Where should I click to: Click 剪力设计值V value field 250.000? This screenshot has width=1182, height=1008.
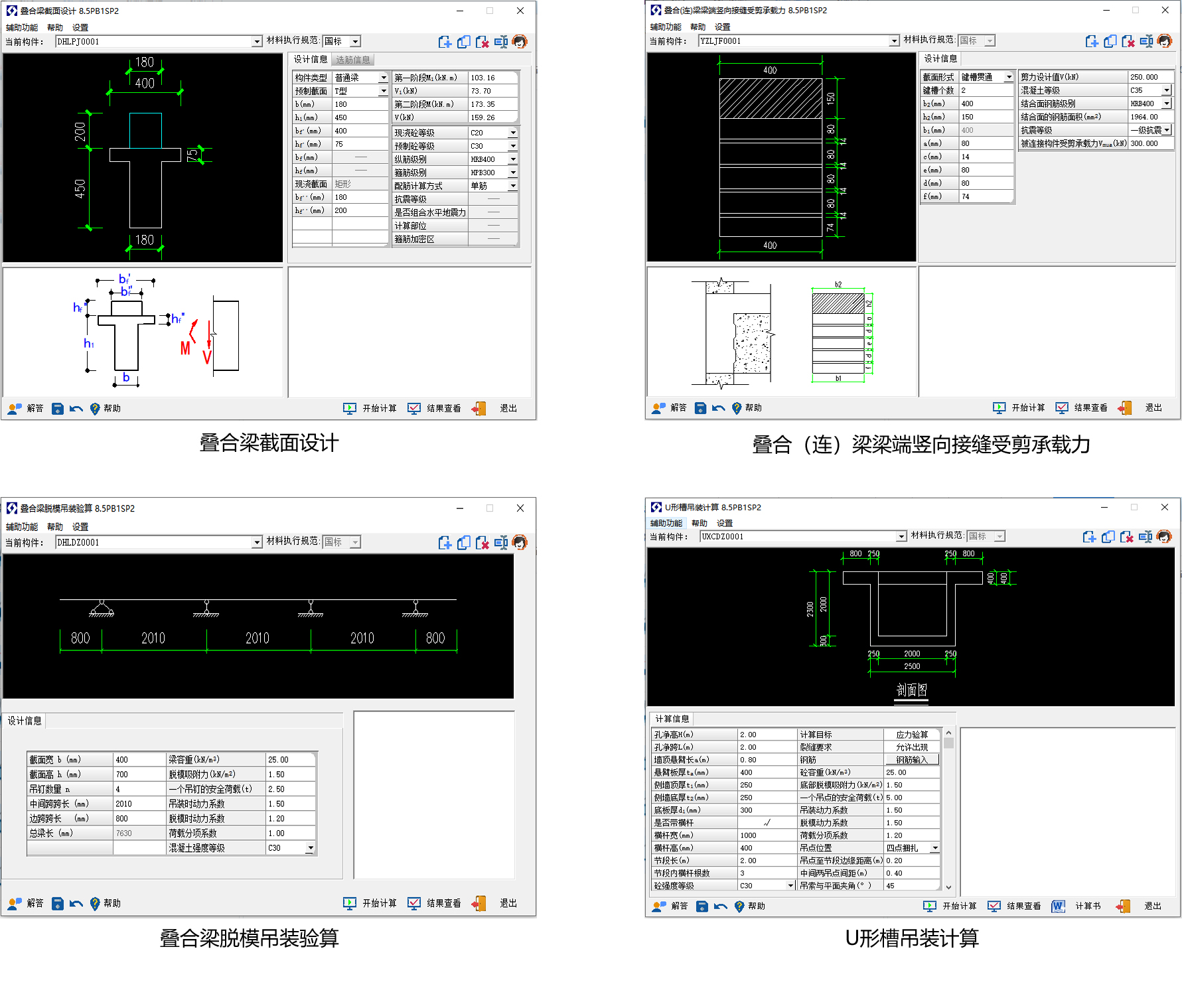1149,77
